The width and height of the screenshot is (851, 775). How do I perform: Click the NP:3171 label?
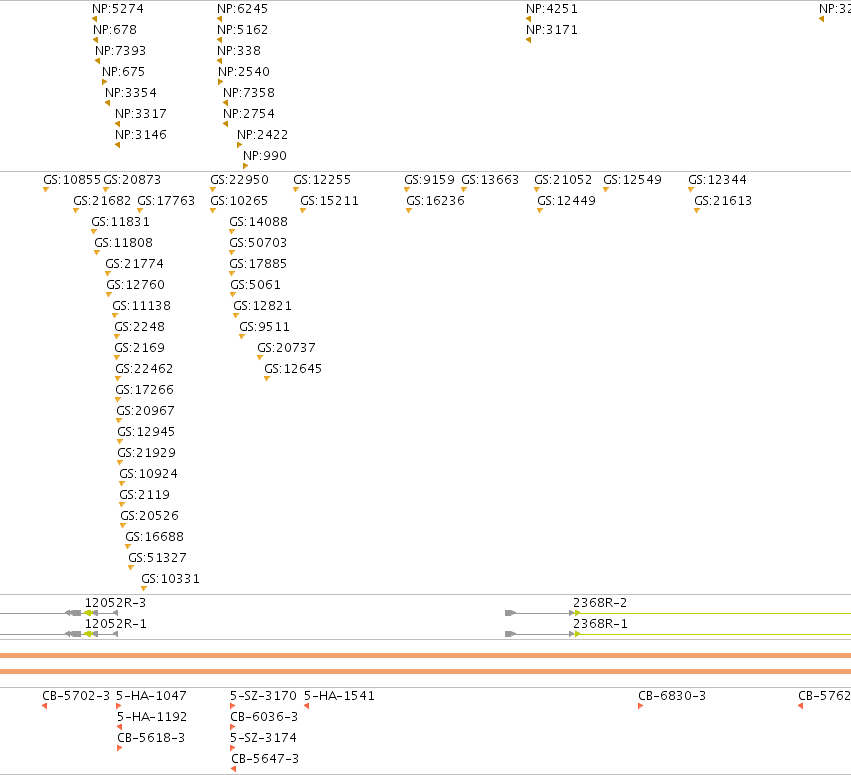(x=552, y=30)
